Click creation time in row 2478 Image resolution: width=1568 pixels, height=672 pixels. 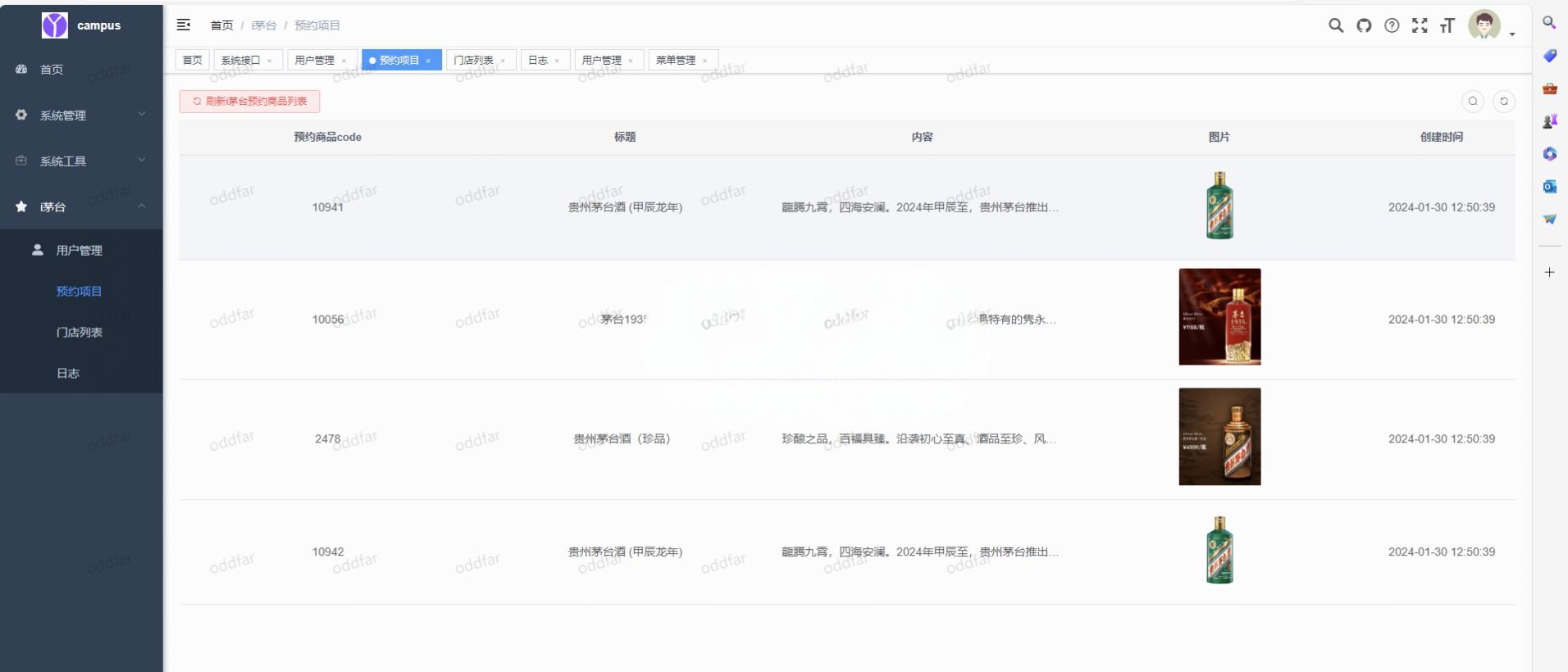pos(1442,439)
